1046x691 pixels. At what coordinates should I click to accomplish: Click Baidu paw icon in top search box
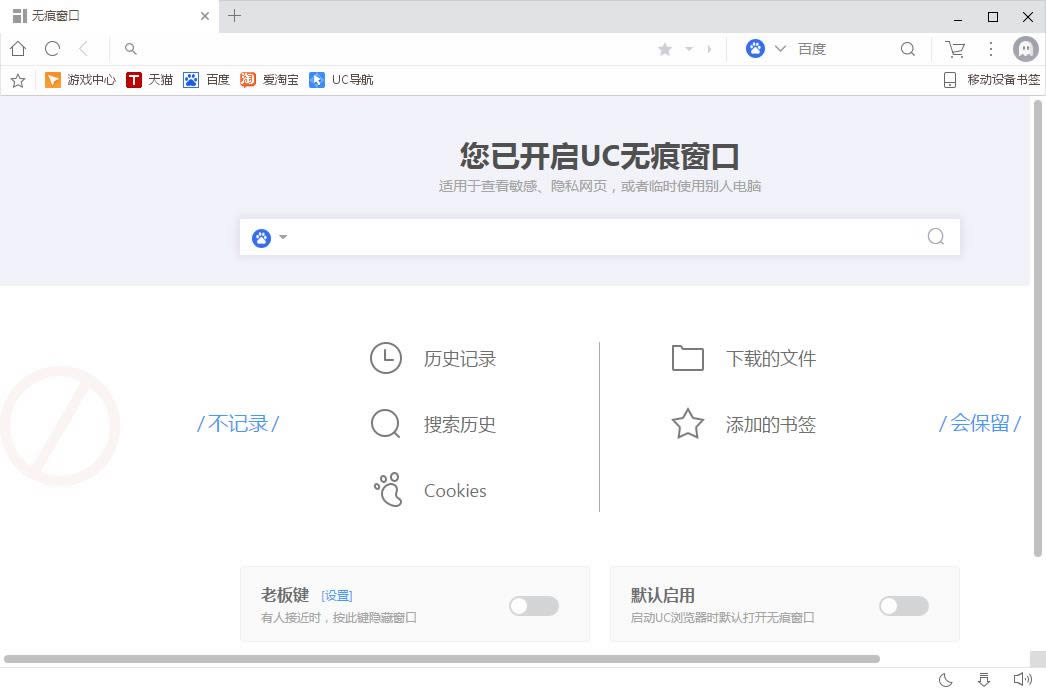(x=755, y=49)
